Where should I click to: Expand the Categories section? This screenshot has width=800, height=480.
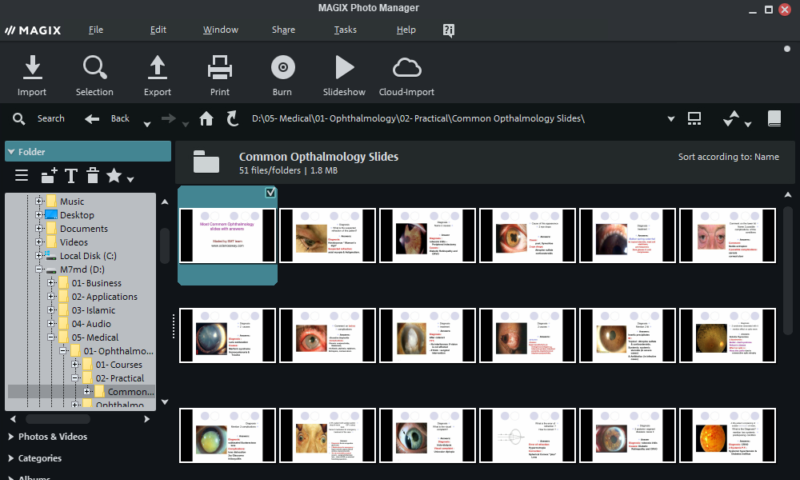[x=11, y=459]
